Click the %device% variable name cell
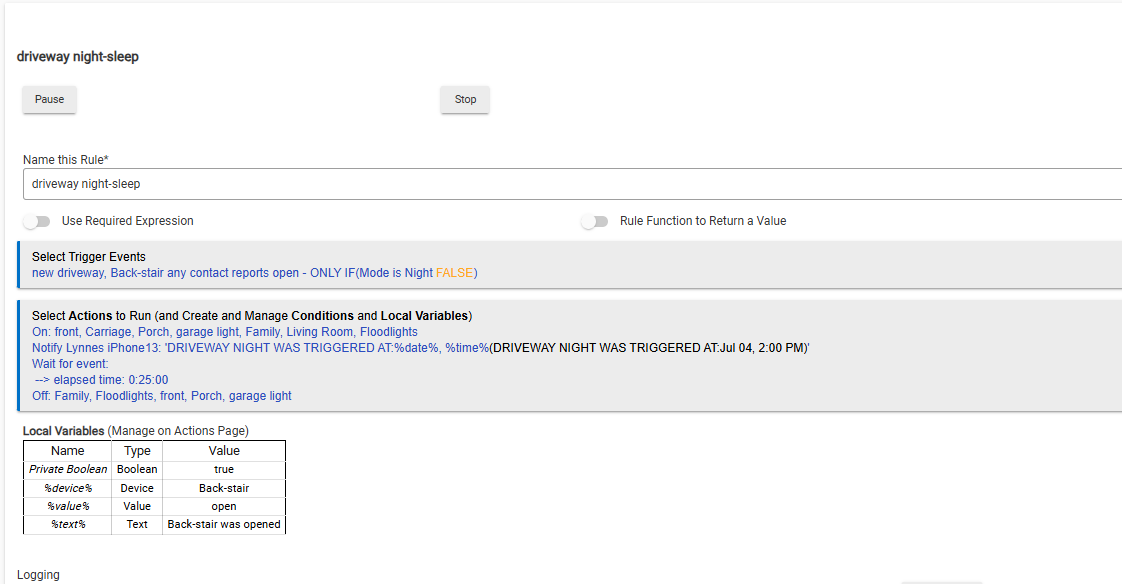 [68, 488]
